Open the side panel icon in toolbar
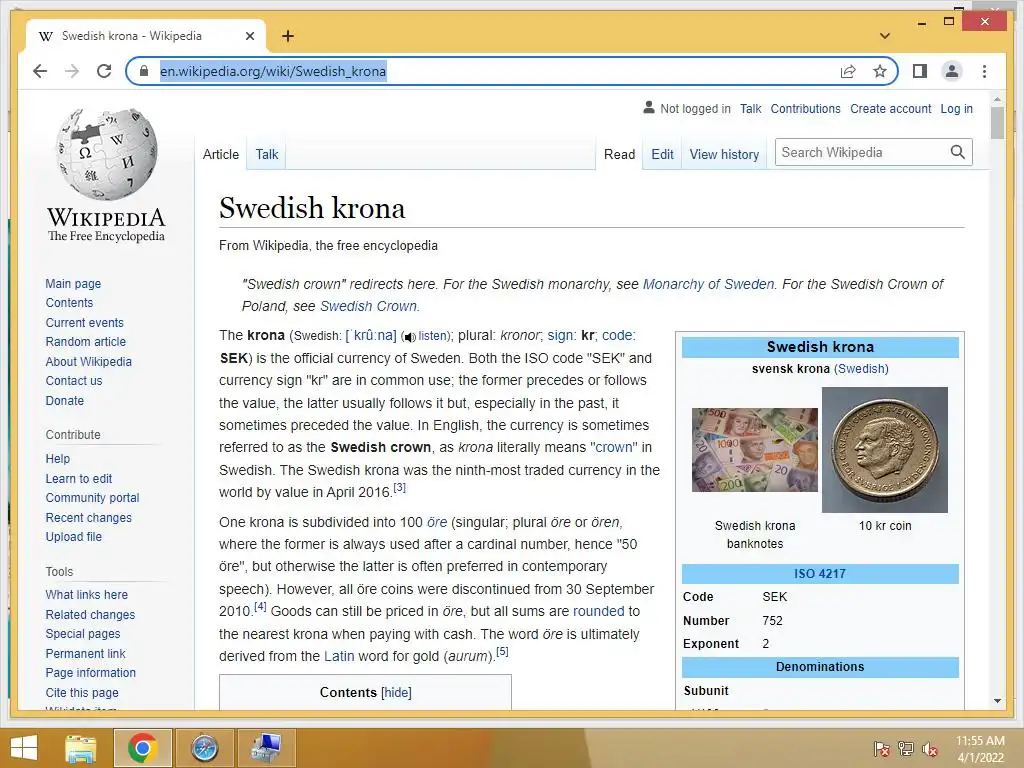This screenshot has height=768, width=1024. 920,71
